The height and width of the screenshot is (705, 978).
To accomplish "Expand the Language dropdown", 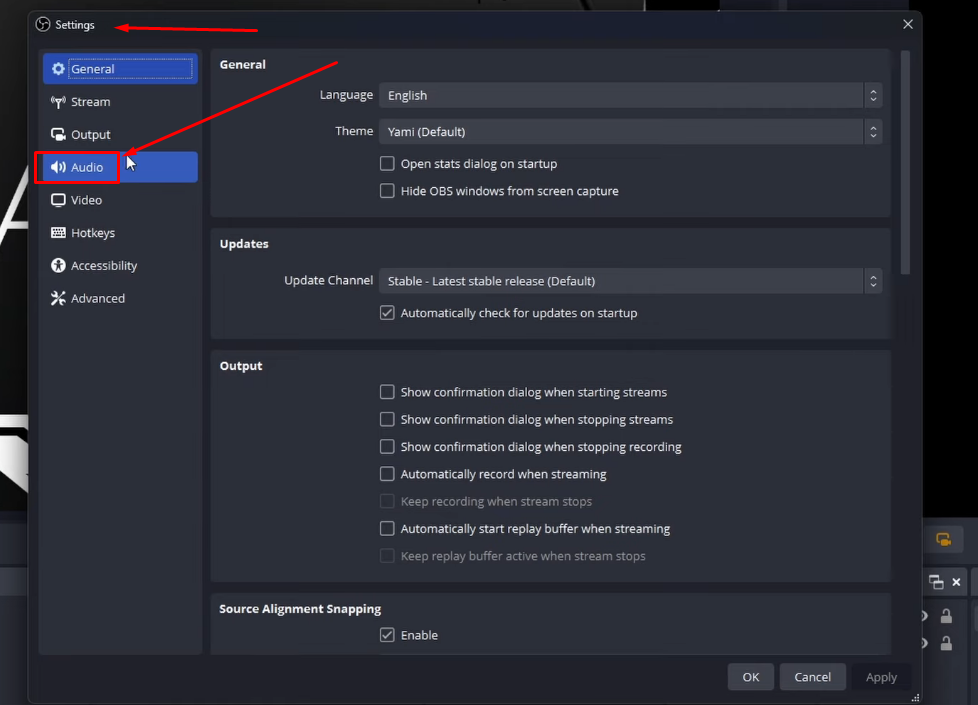I will coord(631,95).
